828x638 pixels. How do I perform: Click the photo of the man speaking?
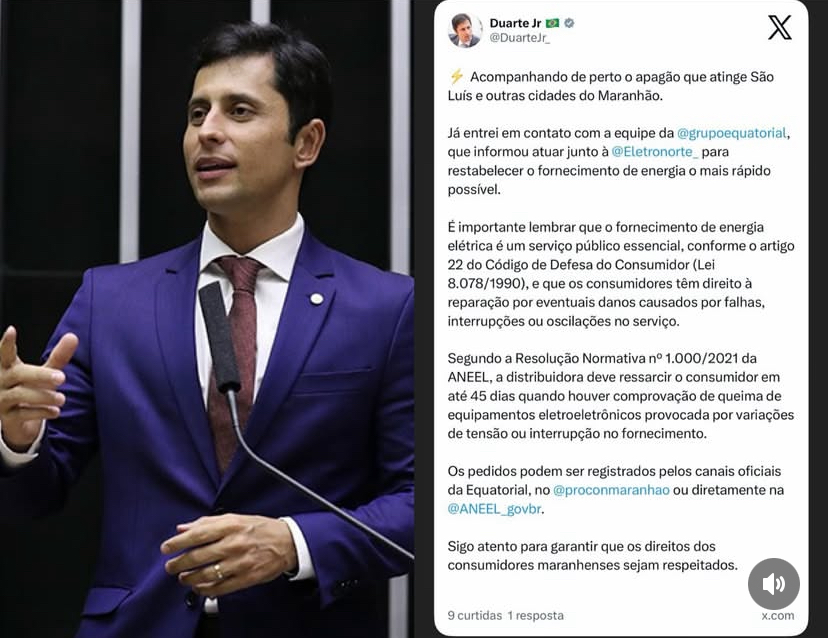206,319
